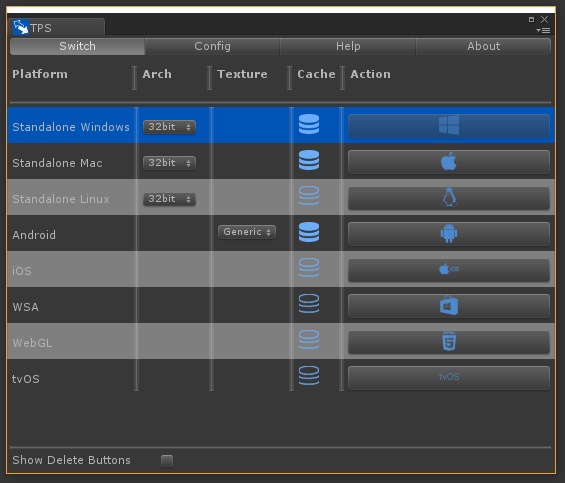
Task: Open Android Generic texture dropdown
Action: point(247,232)
